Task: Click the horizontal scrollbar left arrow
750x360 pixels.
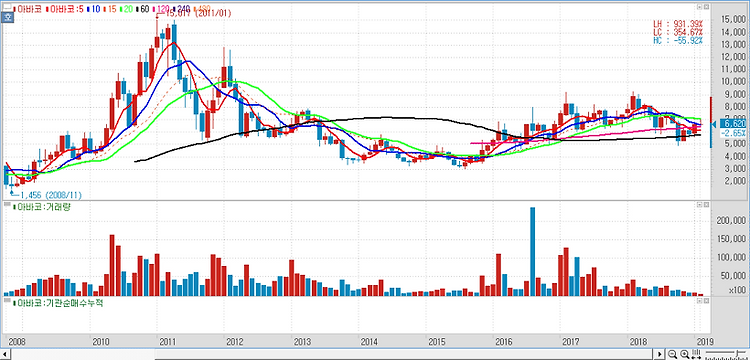Action: coord(5,354)
